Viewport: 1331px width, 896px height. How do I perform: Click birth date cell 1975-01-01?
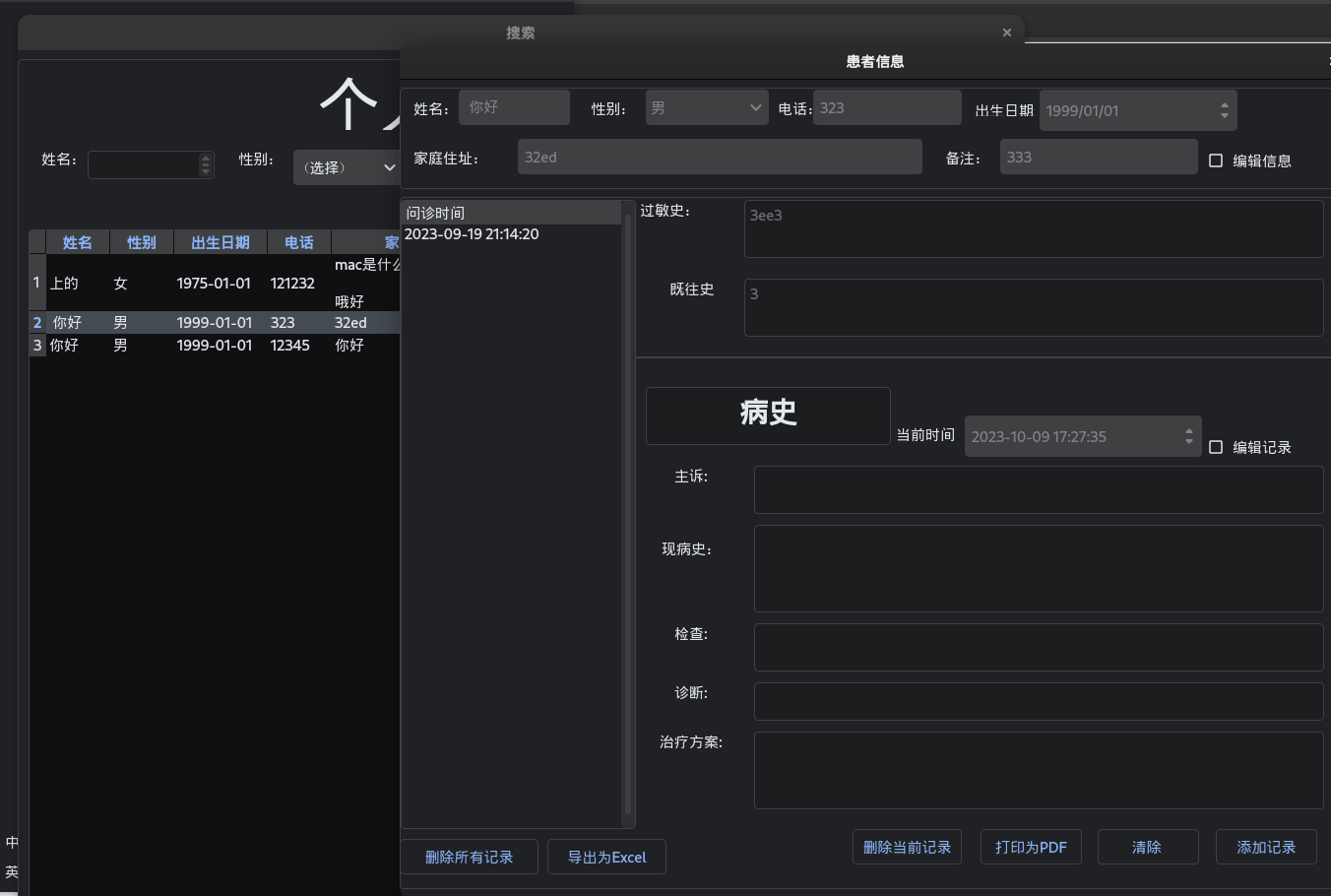pos(221,284)
